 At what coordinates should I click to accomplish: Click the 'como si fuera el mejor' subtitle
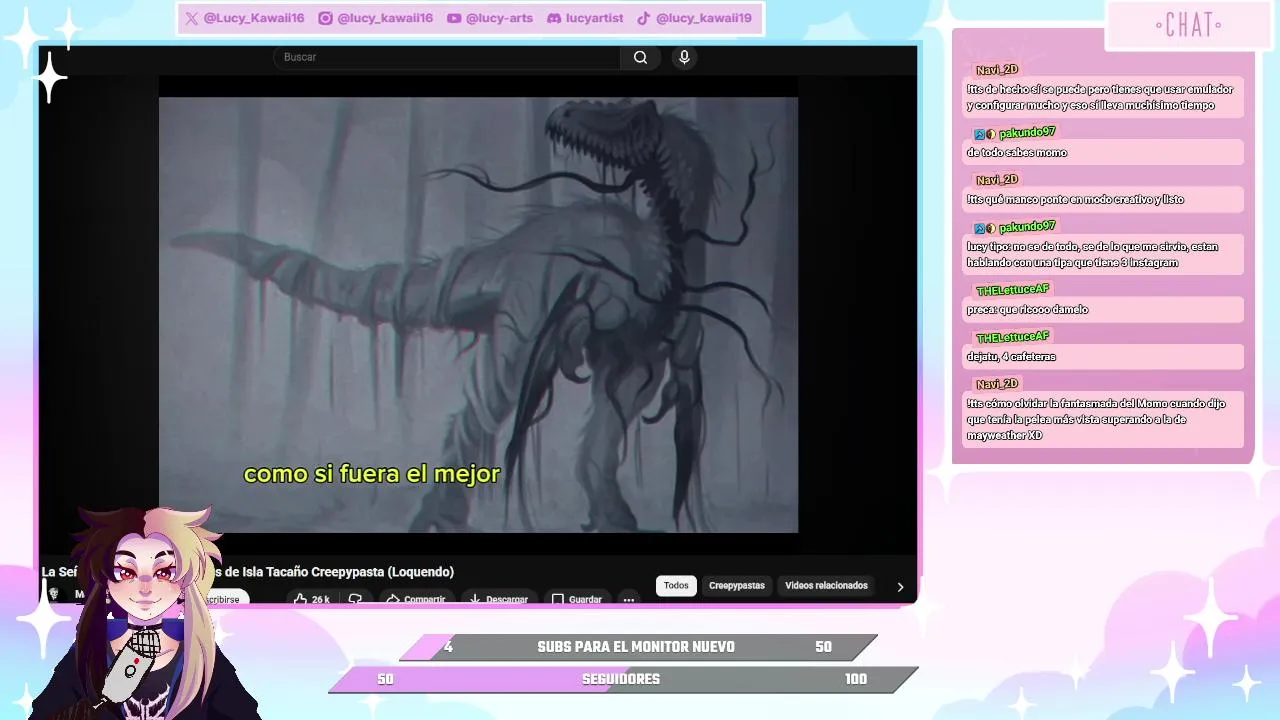(371, 474)
